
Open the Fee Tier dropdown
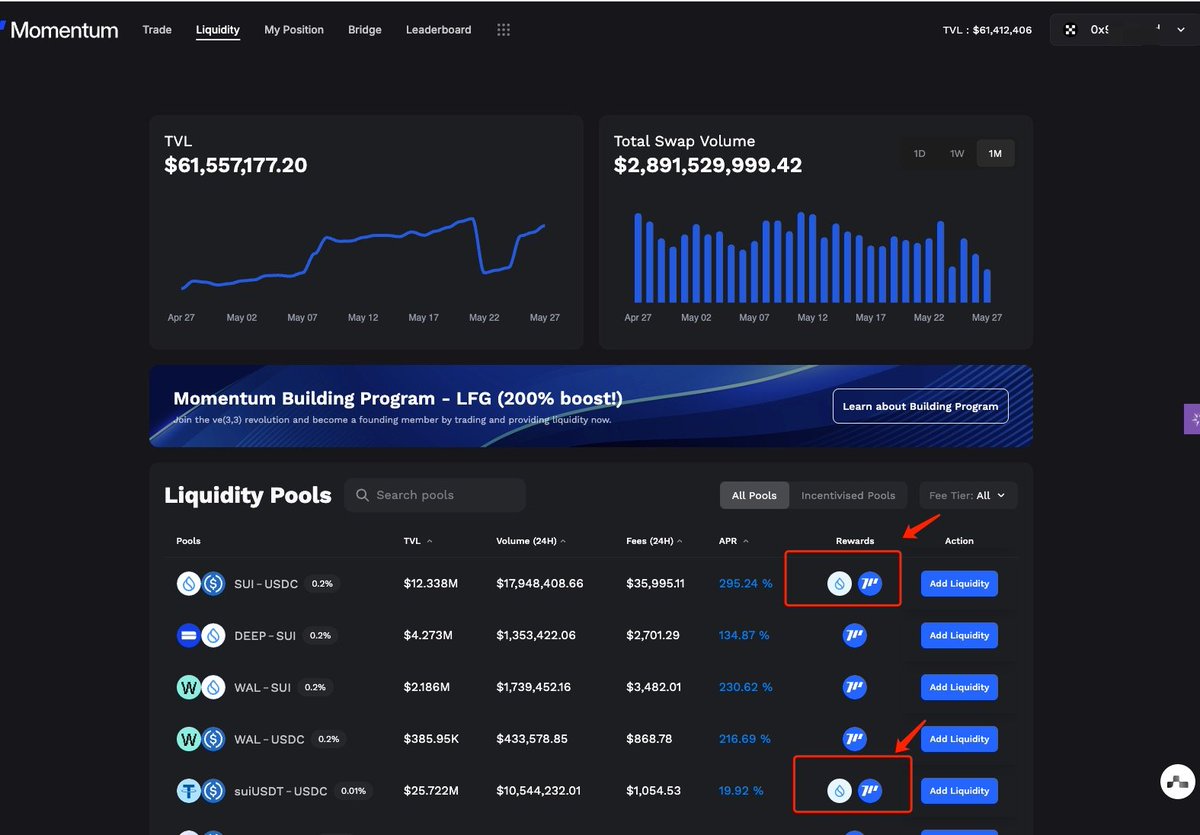[968, 495]
